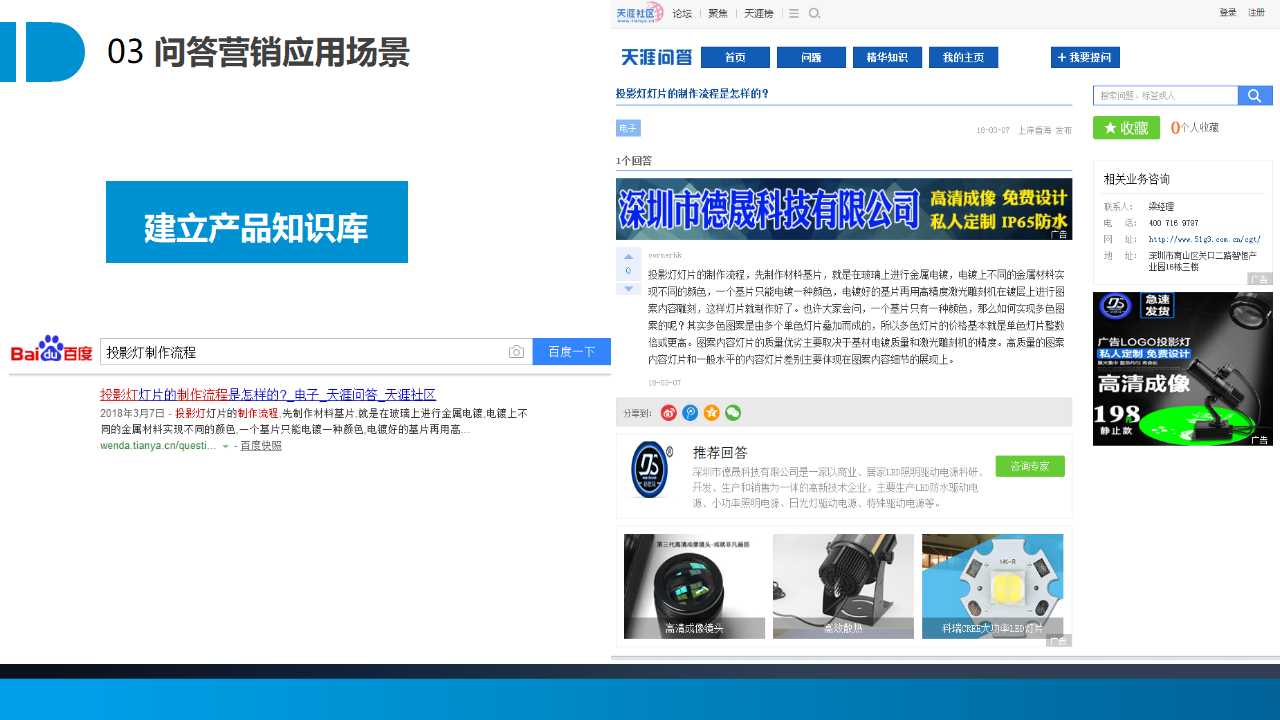Click the 天涯社区 logo in the top bar
This screenshot has width=1280, height=720.
pyautogui.click(x=640, y=13)
